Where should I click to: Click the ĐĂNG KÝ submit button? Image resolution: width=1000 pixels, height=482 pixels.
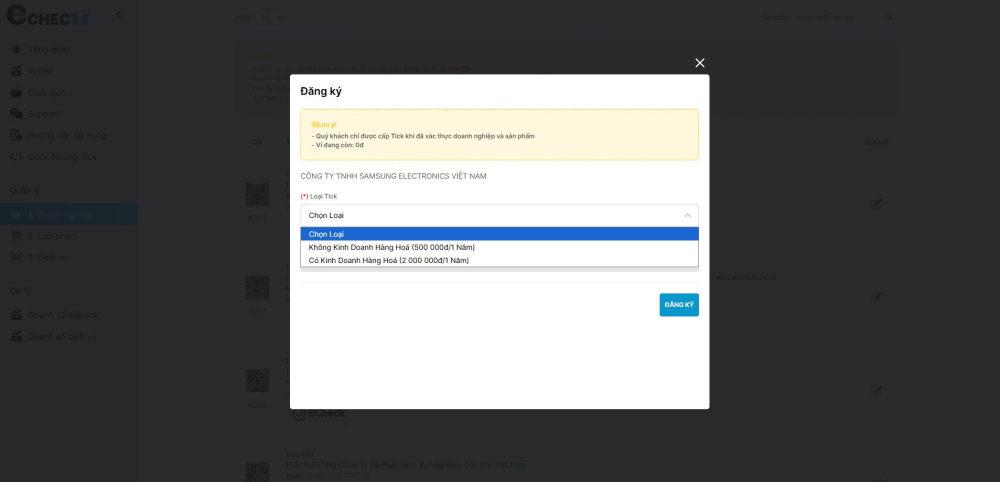679,305
